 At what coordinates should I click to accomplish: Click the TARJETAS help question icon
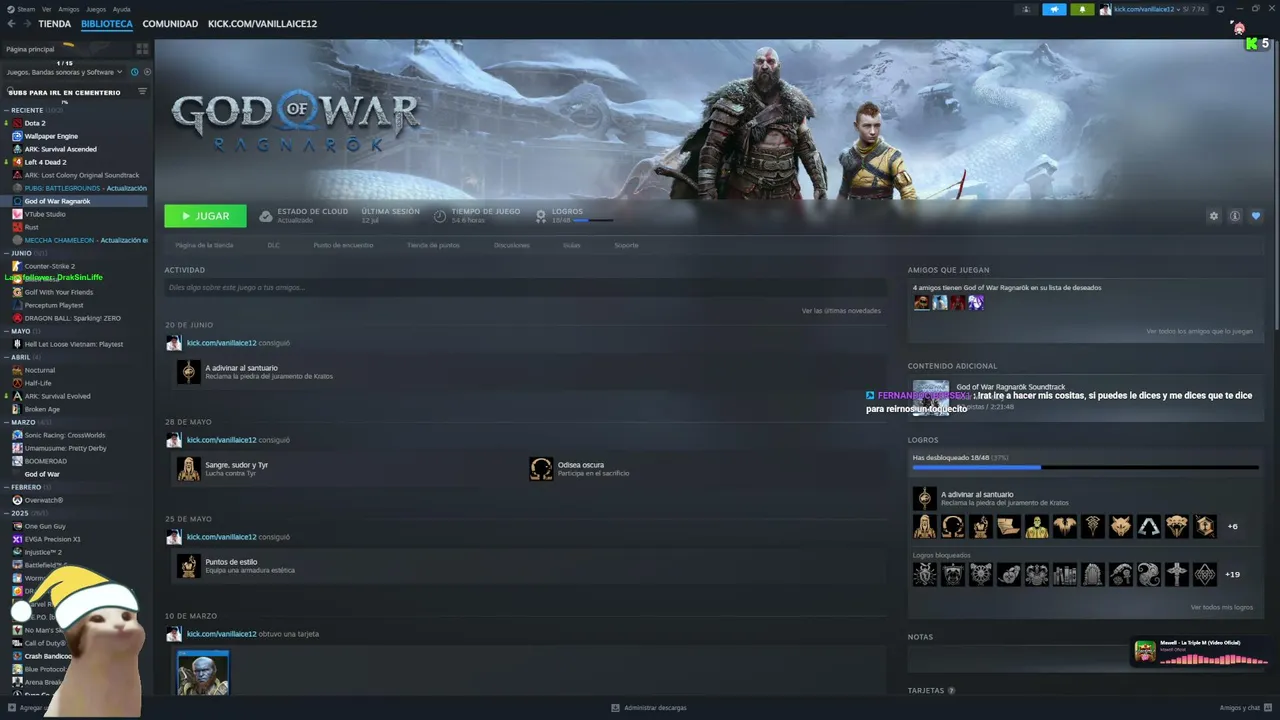(x=951, y=691)
